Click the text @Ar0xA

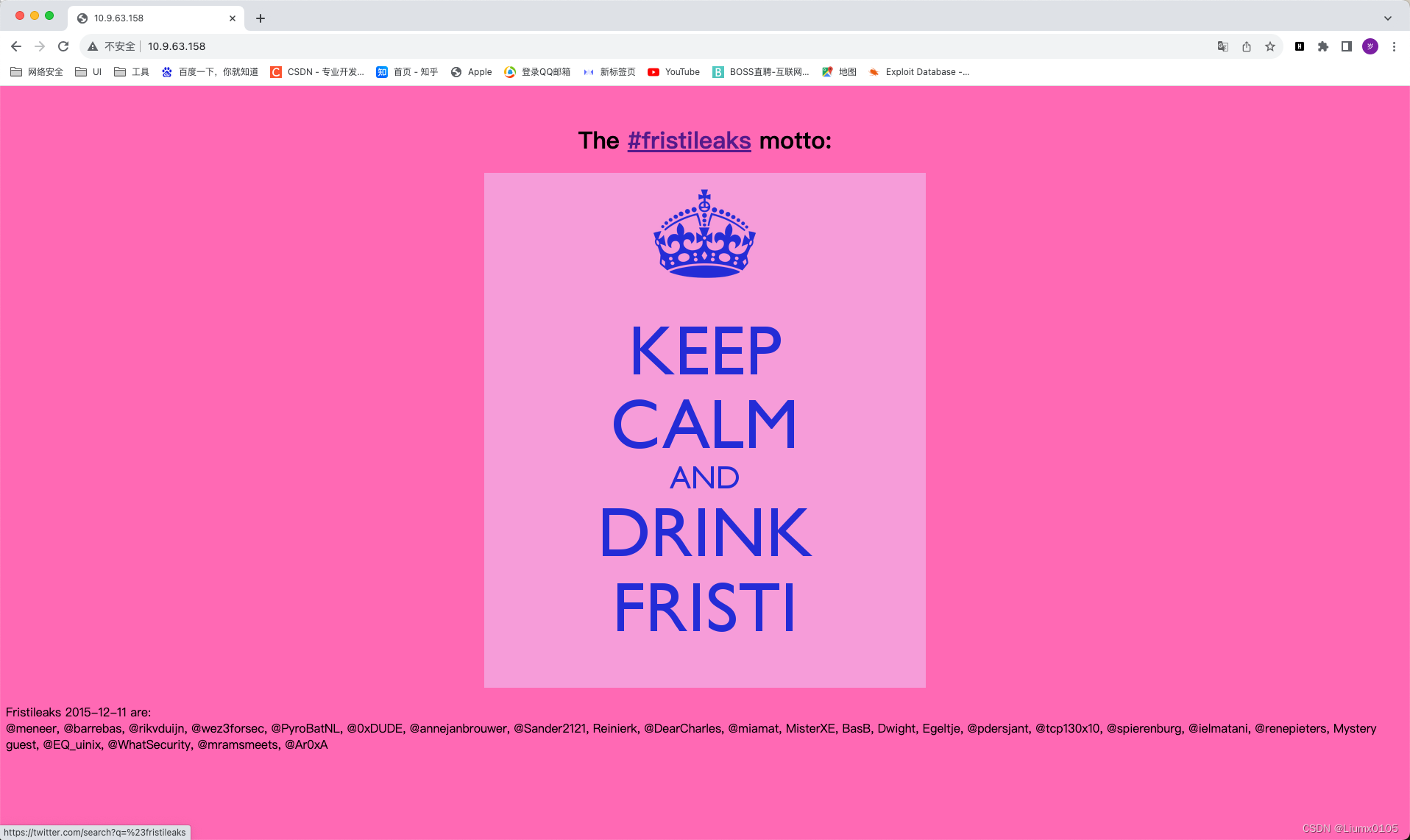(x=306, y=744)
